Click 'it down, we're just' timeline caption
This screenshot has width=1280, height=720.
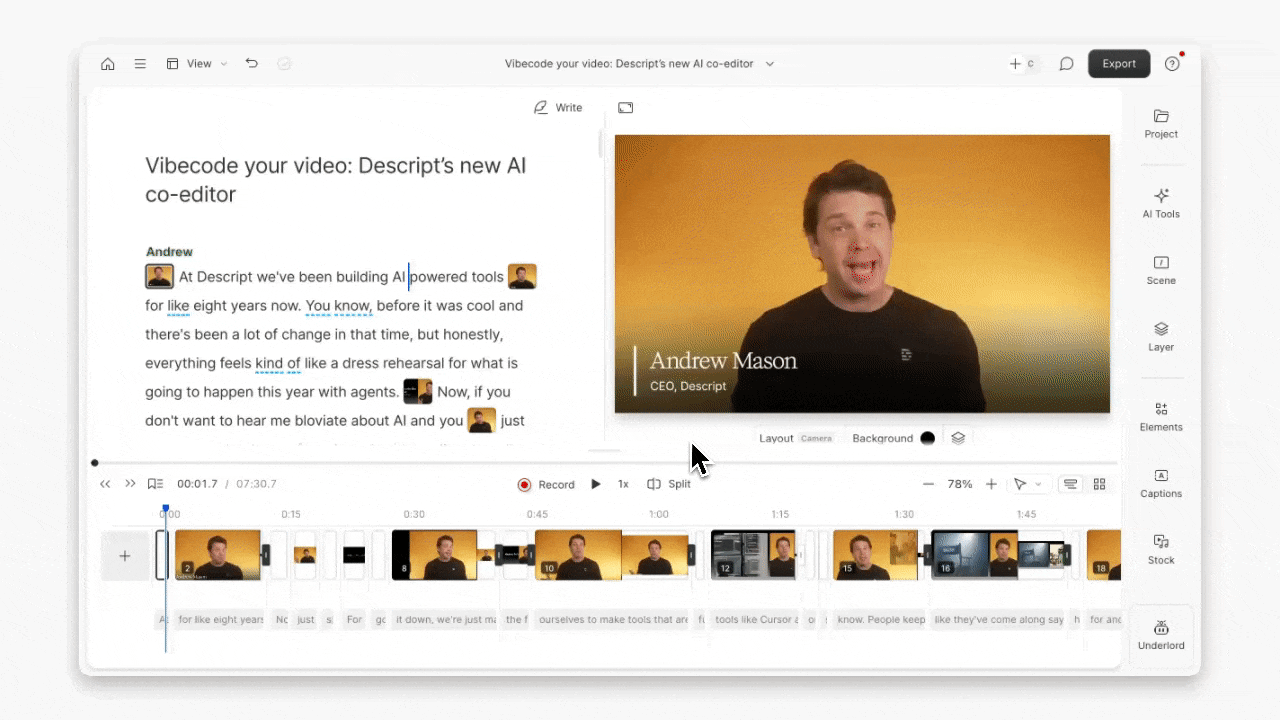click(x=445, y=620)
